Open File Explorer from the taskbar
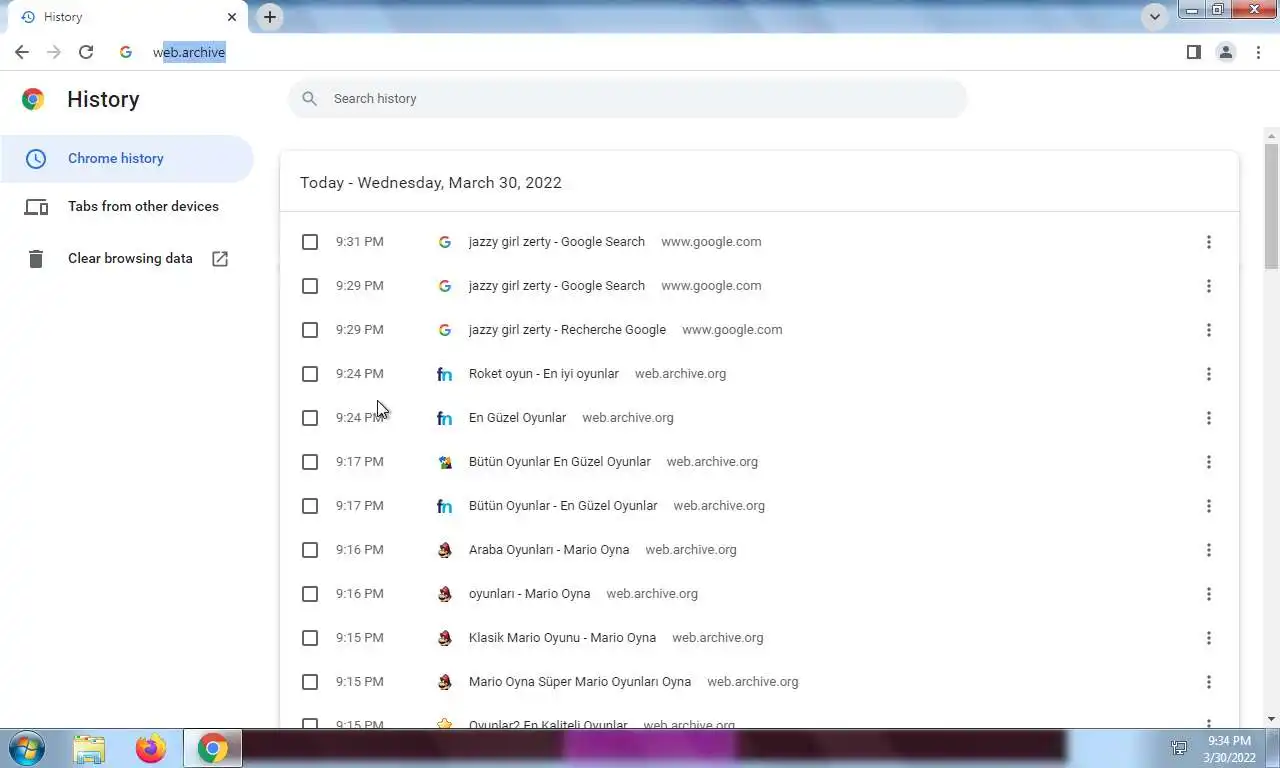Screen dimensions: 1280x768 (x=89, y=748)
